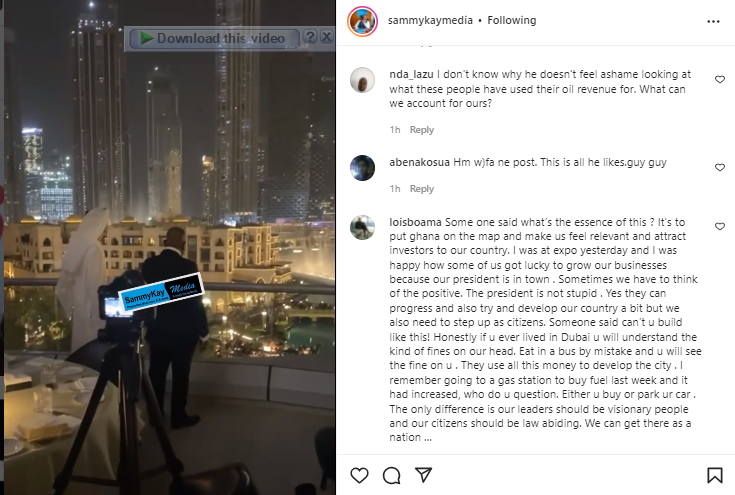Like nda_lazu's comment
The width and height of the screenshot is (735, 495).
tap(720, 80)
